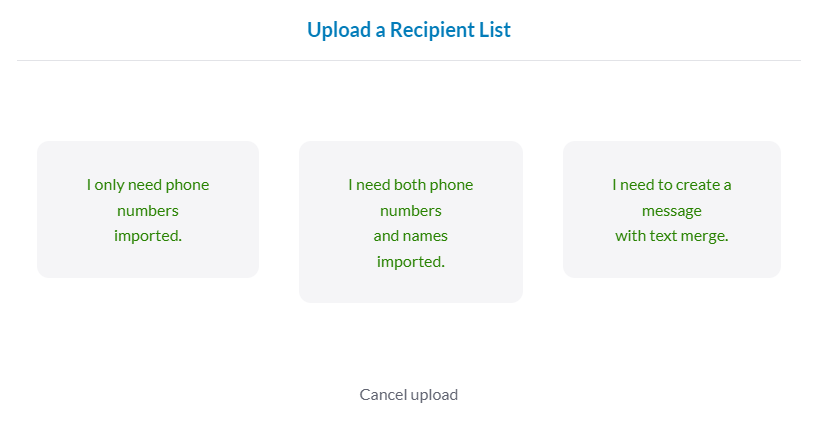Choose "I need both phone numbers and names imported"

[410, 222]
